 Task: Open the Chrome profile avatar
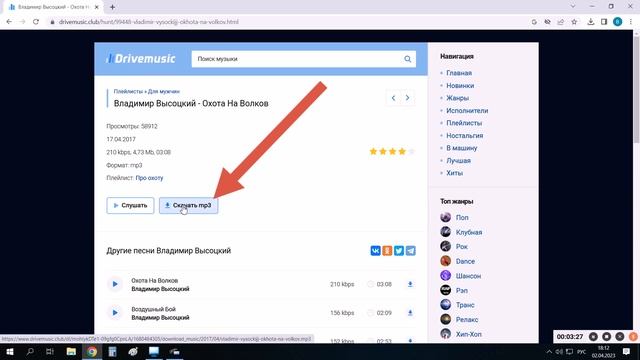tap(618, 22)
